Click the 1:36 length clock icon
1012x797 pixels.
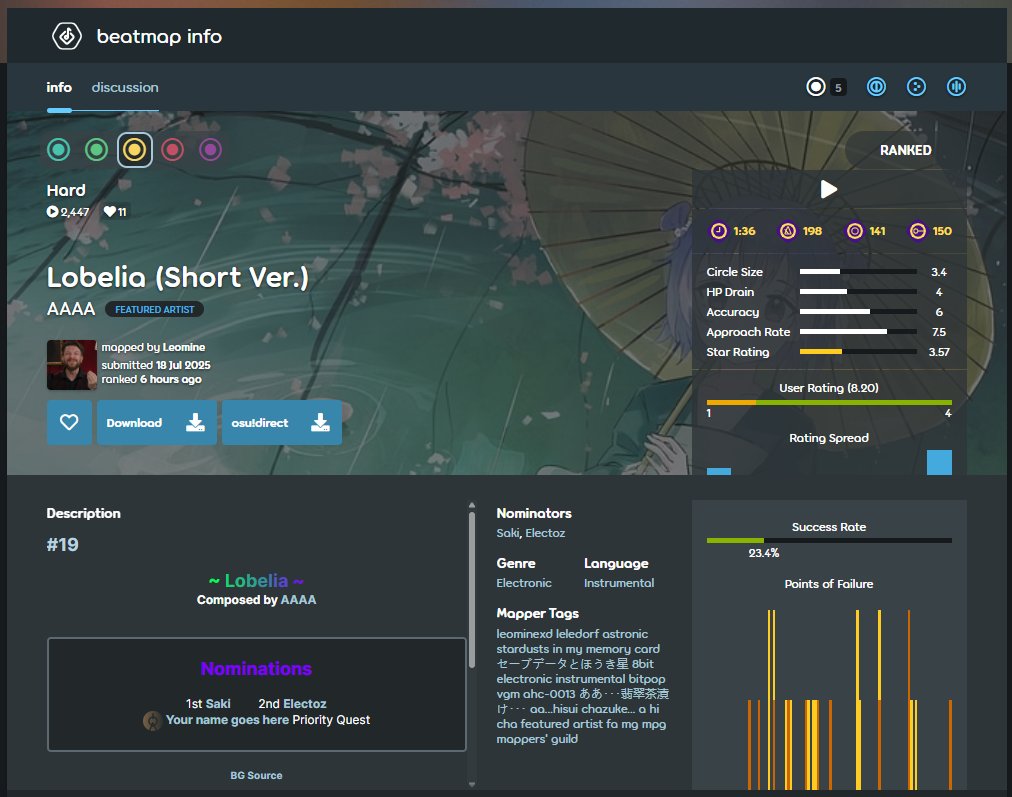click(718, 231)
